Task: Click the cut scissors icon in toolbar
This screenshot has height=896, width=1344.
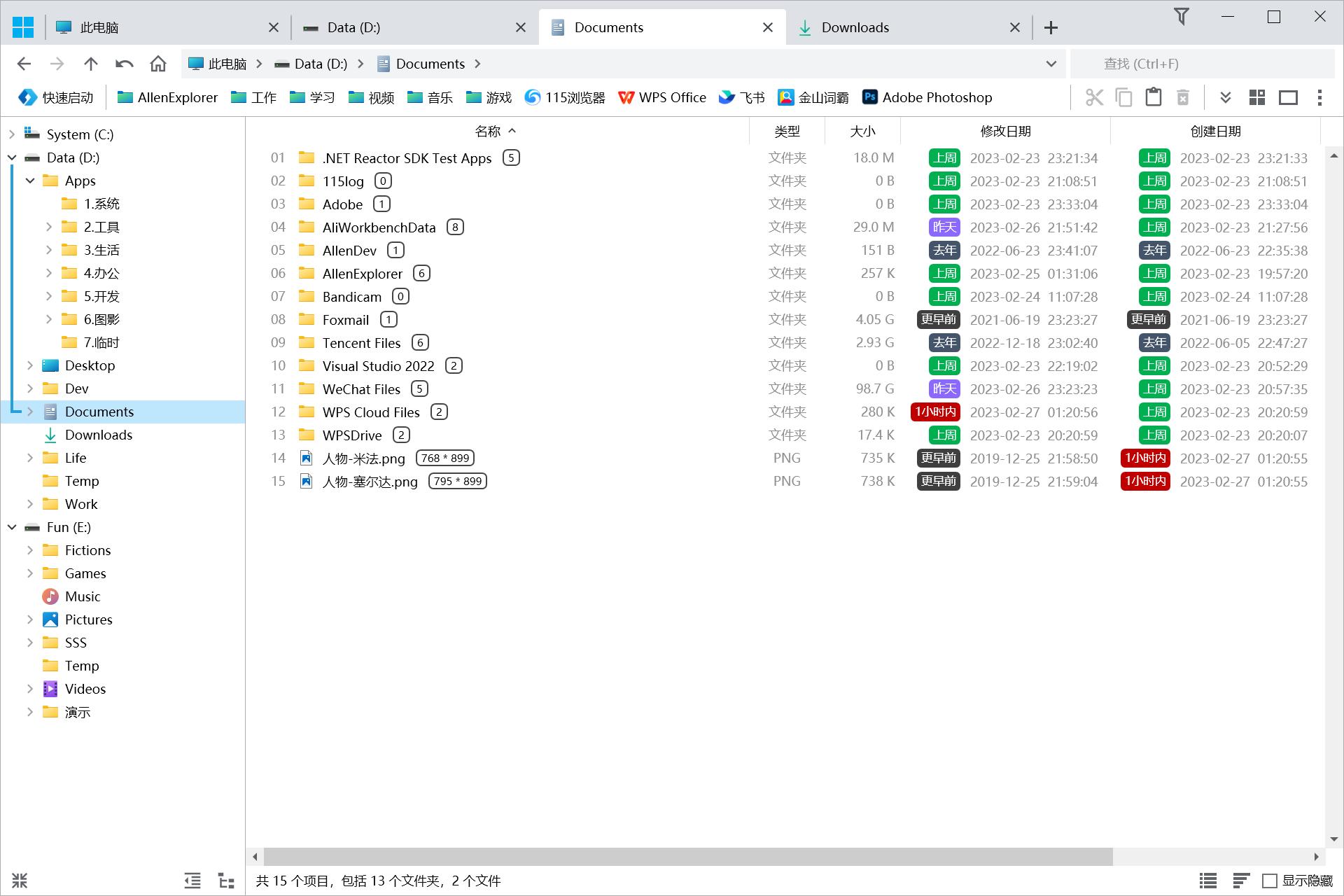Action: click(x=1094, y=97)
